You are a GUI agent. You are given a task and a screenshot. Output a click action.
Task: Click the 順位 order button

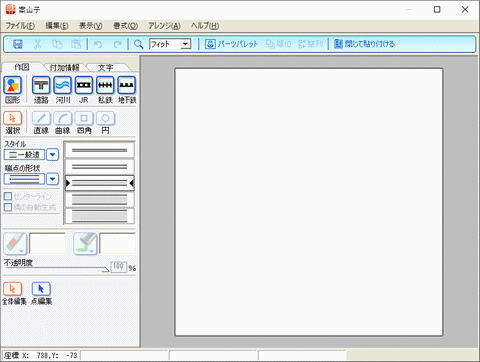click(279, 44)
